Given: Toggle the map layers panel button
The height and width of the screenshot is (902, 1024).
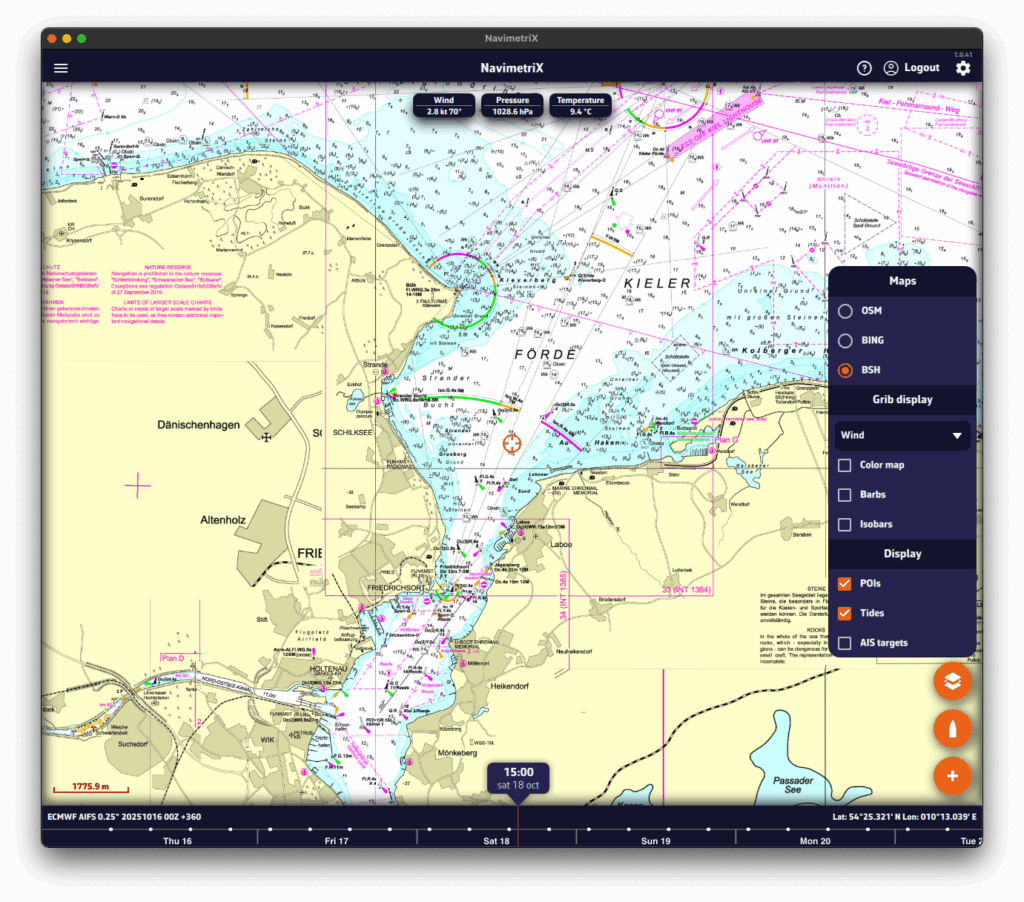Looking at the screenshot, I should [952, 682].
